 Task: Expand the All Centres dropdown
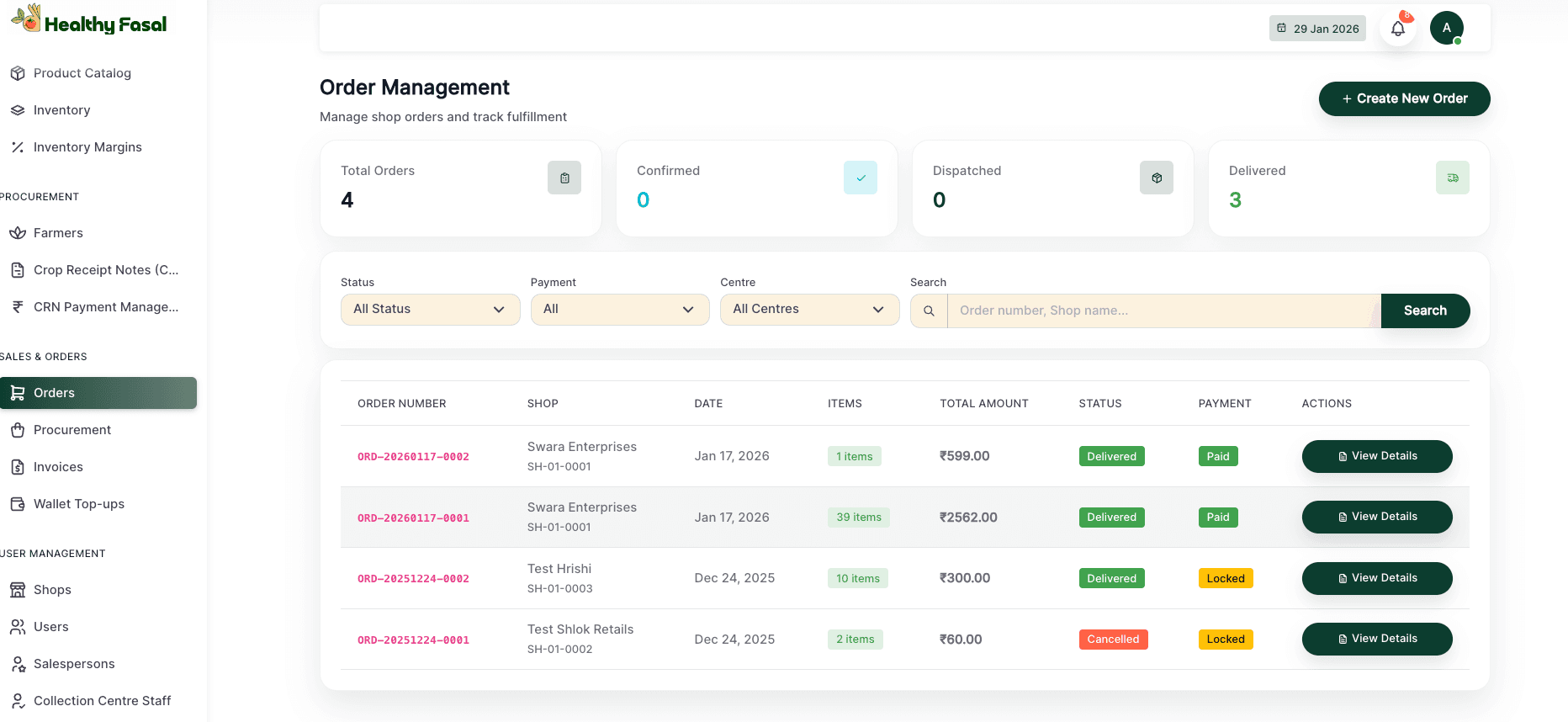click(809, 310)
